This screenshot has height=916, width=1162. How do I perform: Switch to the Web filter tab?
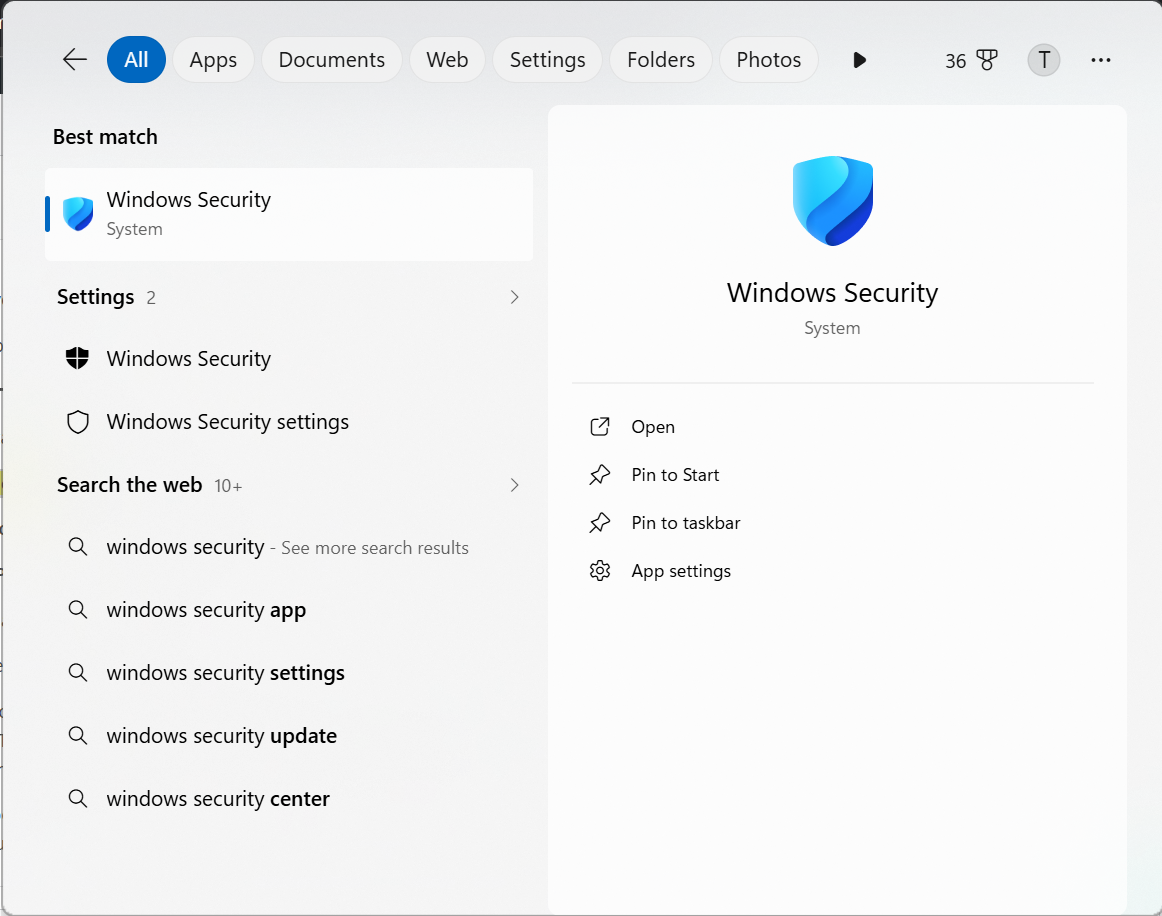448,59
